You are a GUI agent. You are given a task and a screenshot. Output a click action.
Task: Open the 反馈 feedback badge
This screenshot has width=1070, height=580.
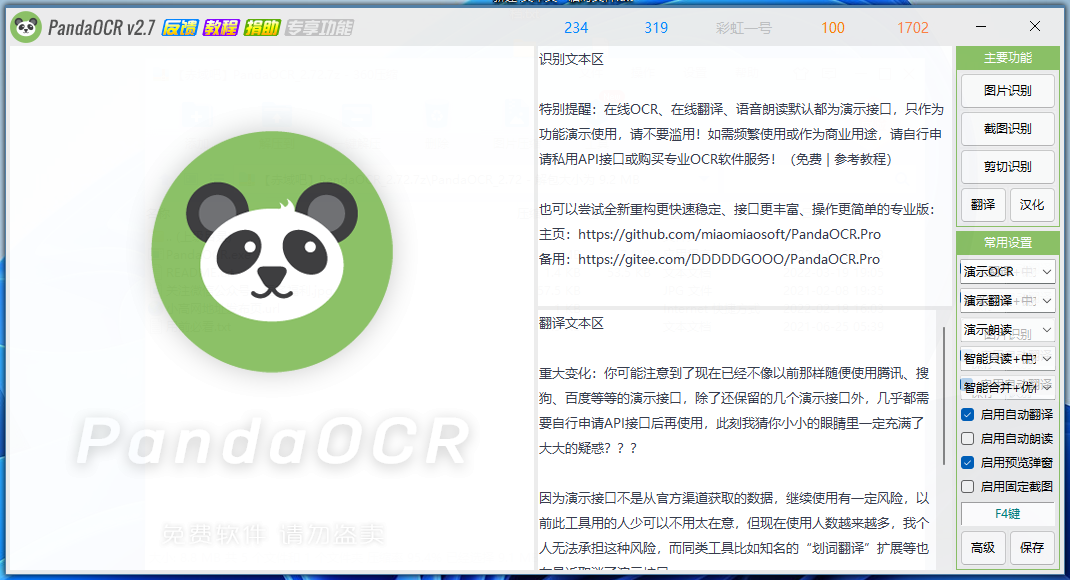179,27
